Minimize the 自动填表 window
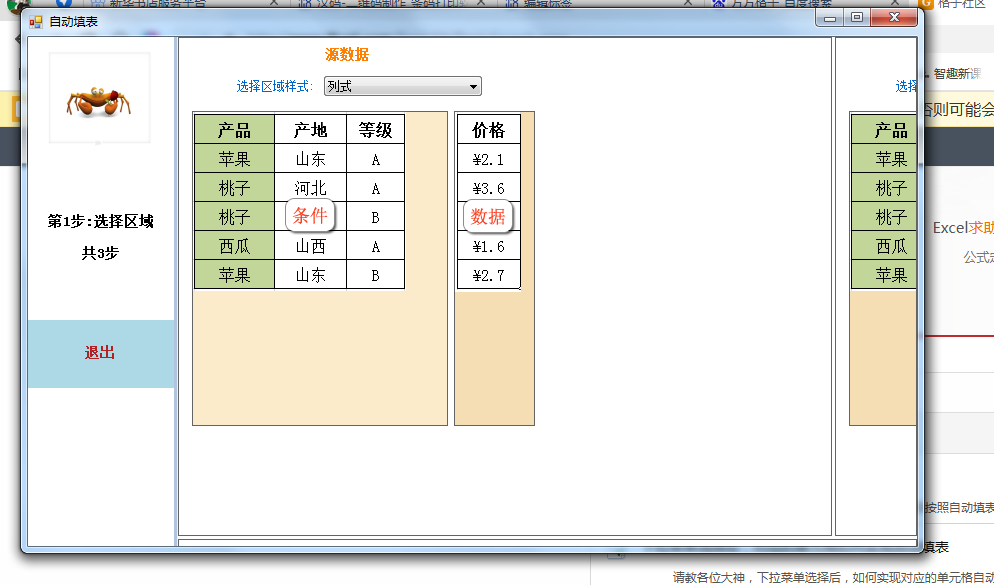 [x=830, y=18]
